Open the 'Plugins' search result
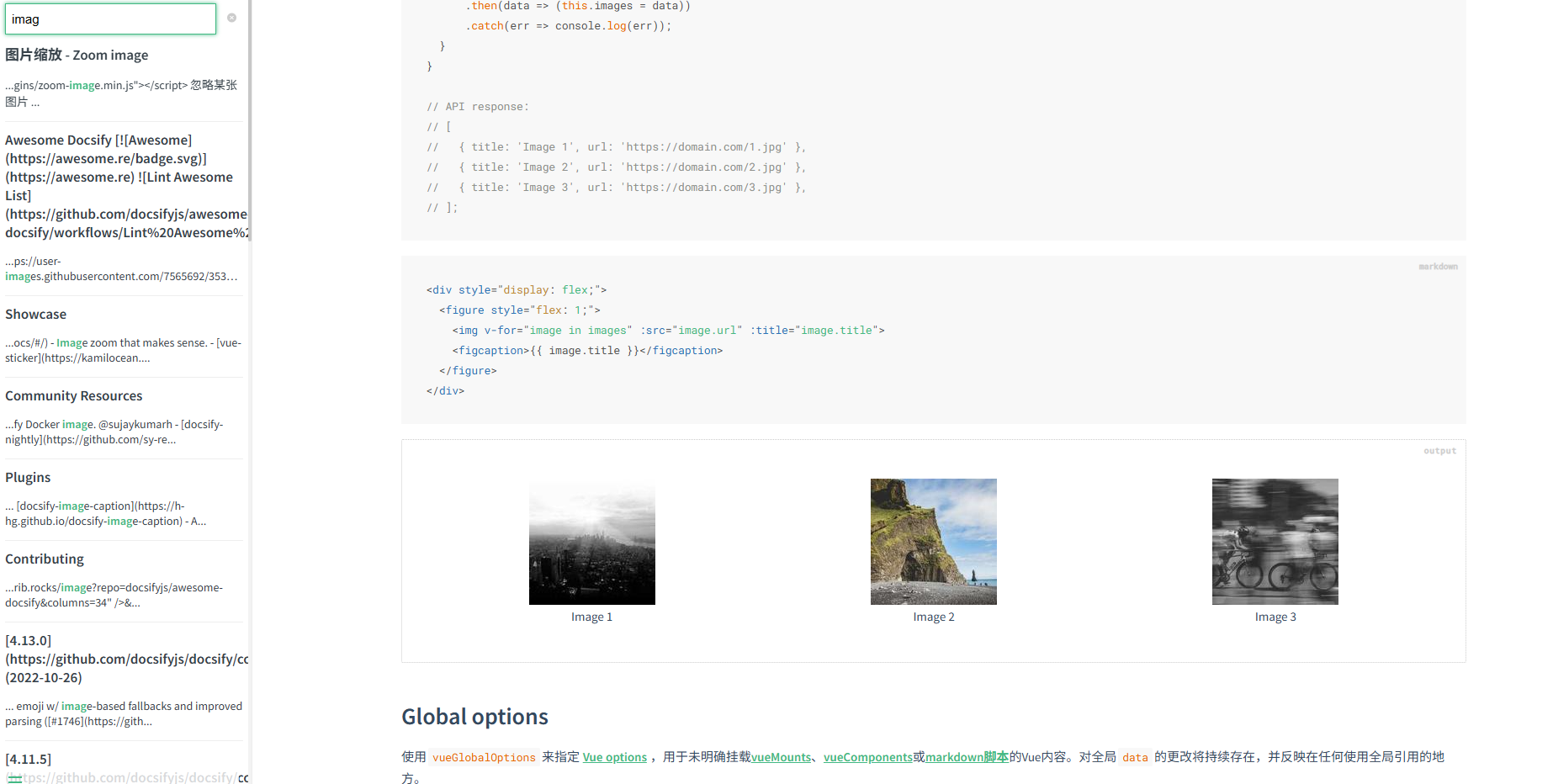1553x784 pixels. (28, 477)
